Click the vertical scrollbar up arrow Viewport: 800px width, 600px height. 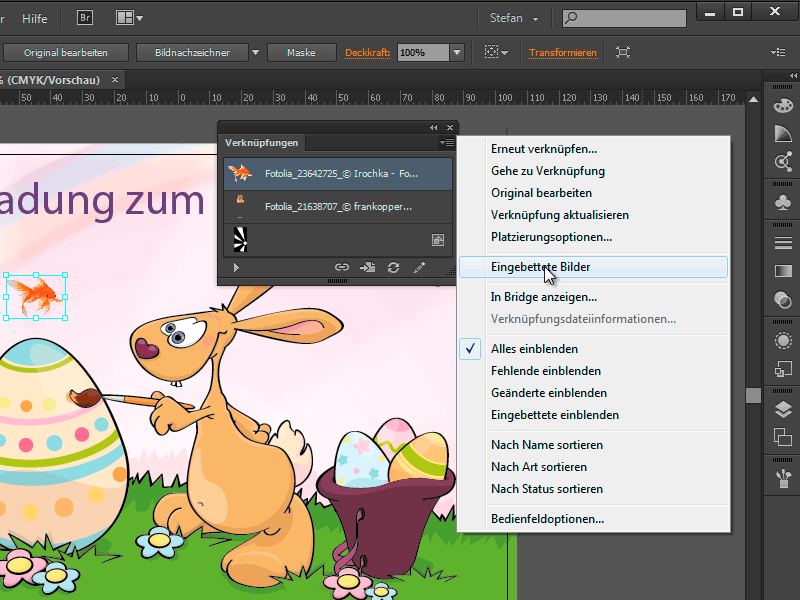pyautogui.click(x=754, y=100)
